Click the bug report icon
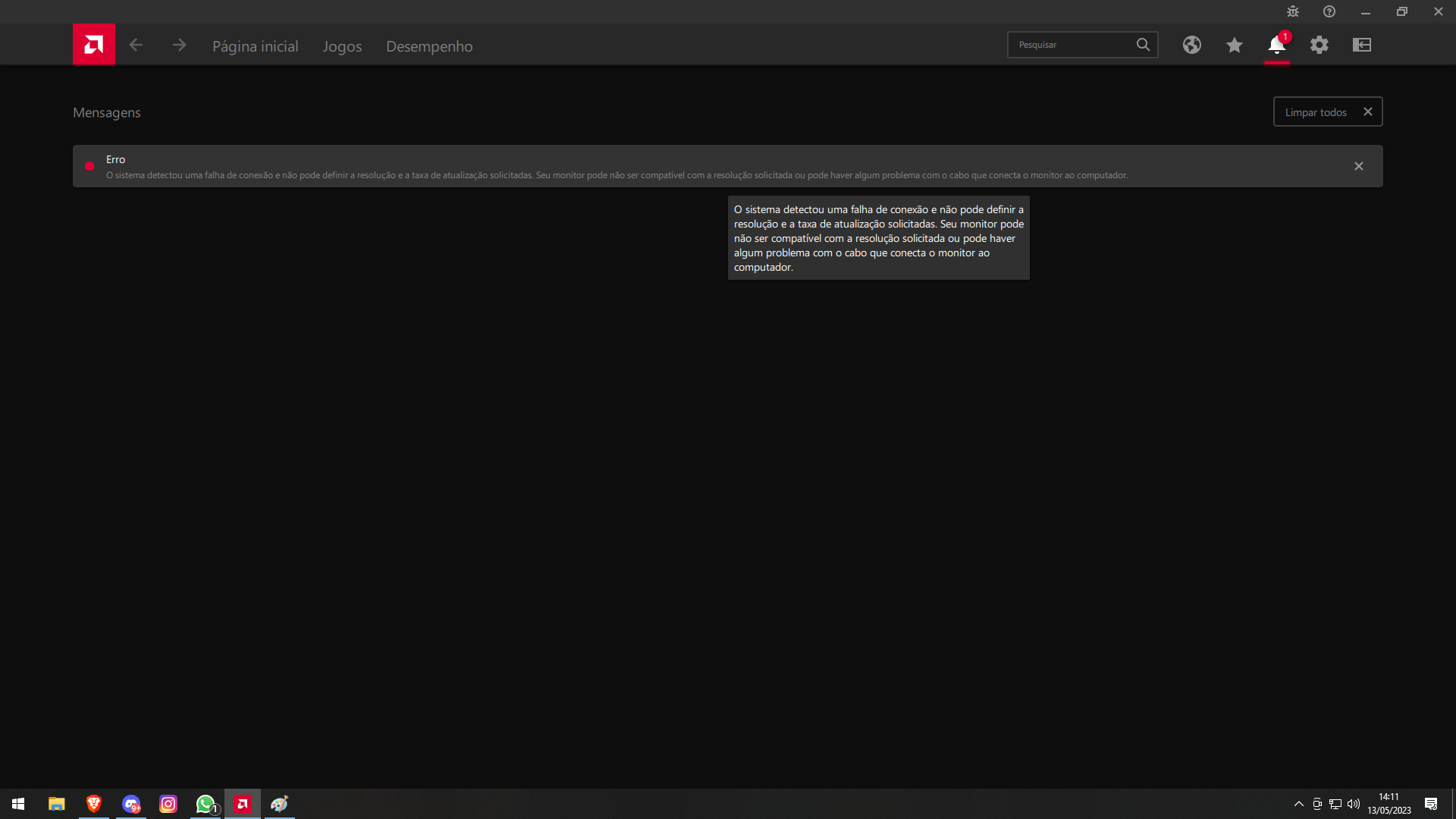This screenshot has height=819, width=1456. tap(1293, 11)
